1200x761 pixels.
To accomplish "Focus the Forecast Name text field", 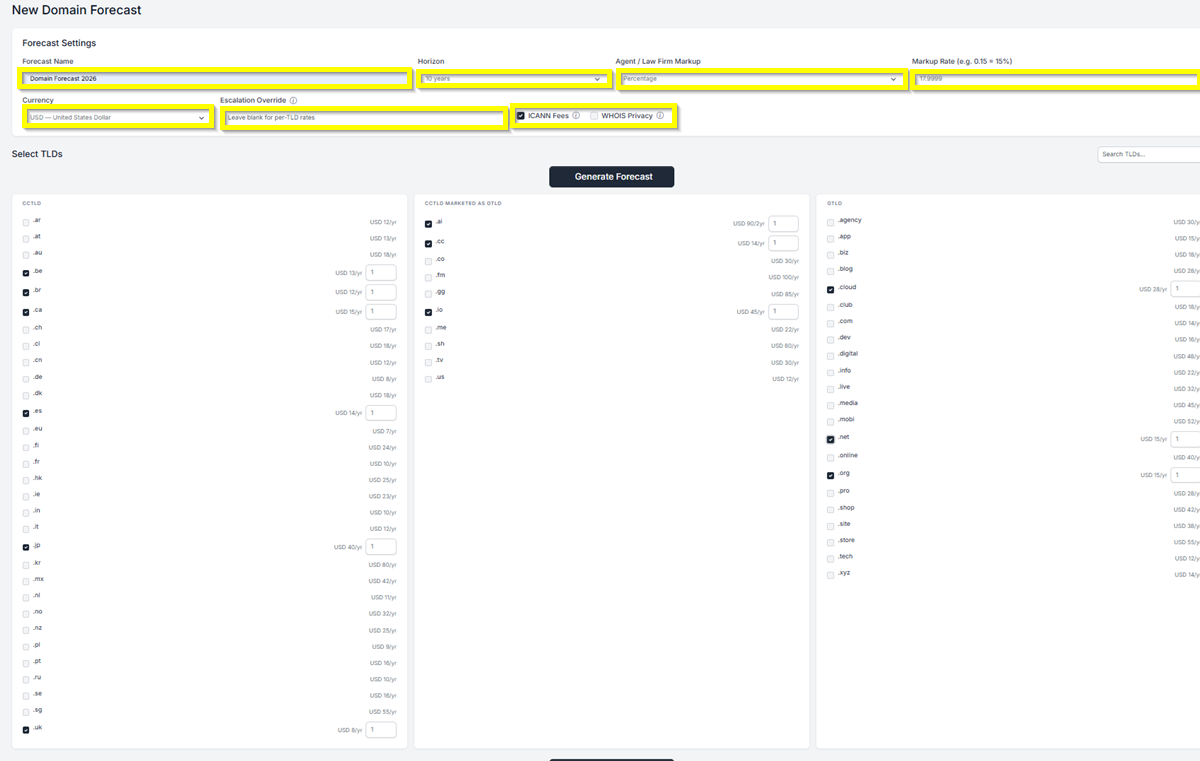I will (x=216, y=79).
